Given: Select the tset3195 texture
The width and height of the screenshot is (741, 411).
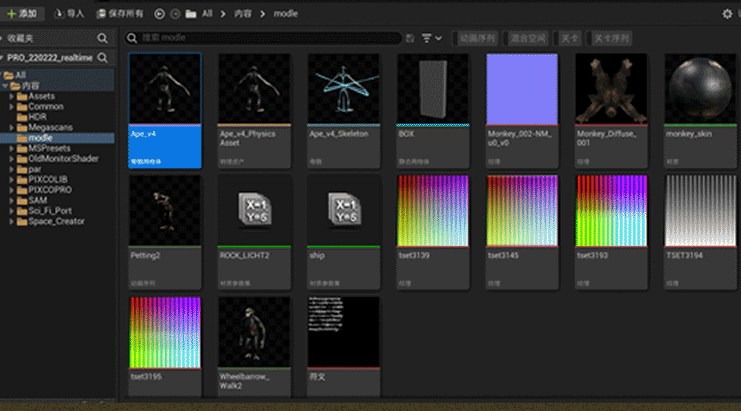Looking at the screenshot, I should [x=165, y=346].
